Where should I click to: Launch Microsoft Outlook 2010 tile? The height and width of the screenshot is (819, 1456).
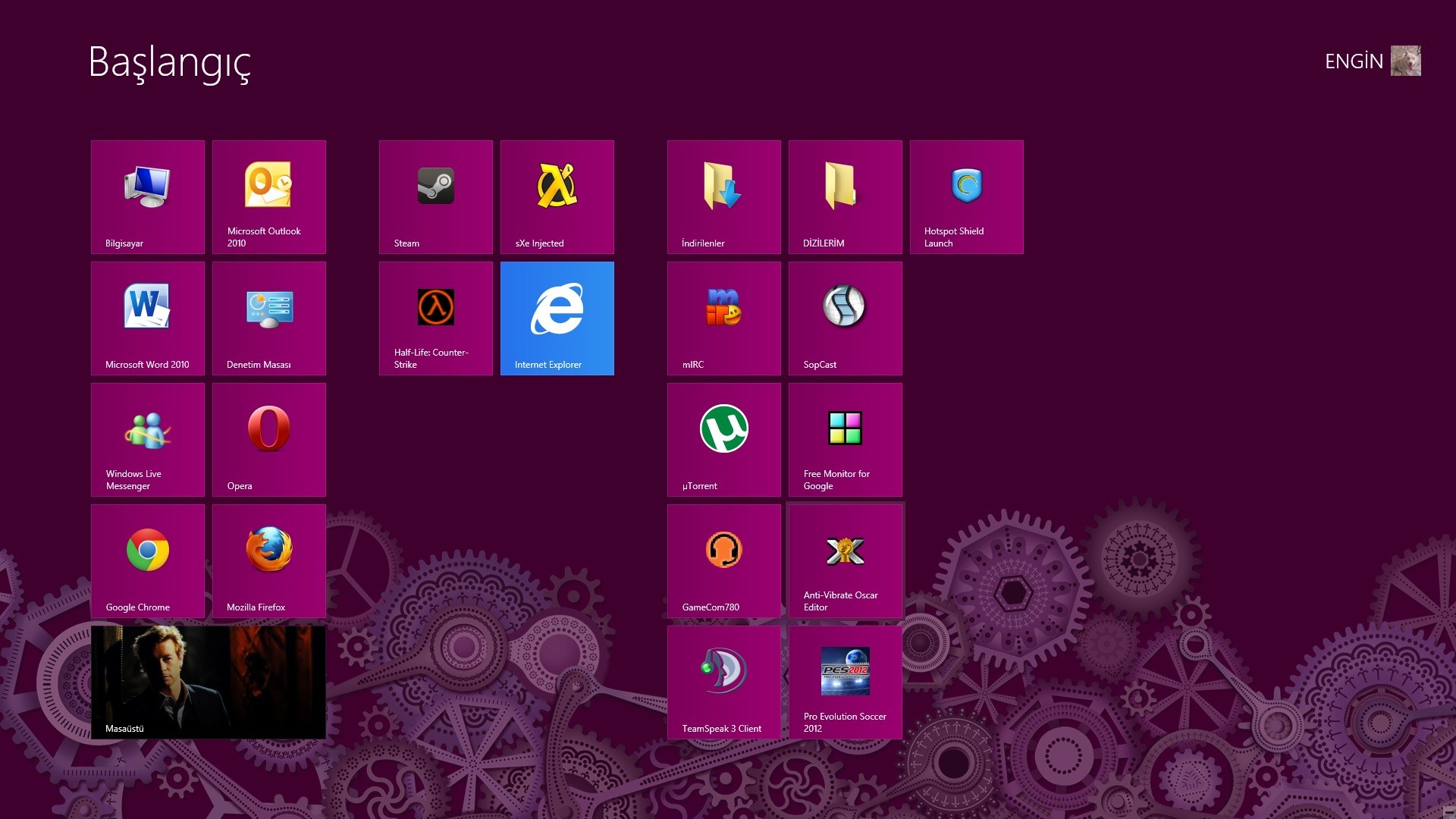click(269, 197)
